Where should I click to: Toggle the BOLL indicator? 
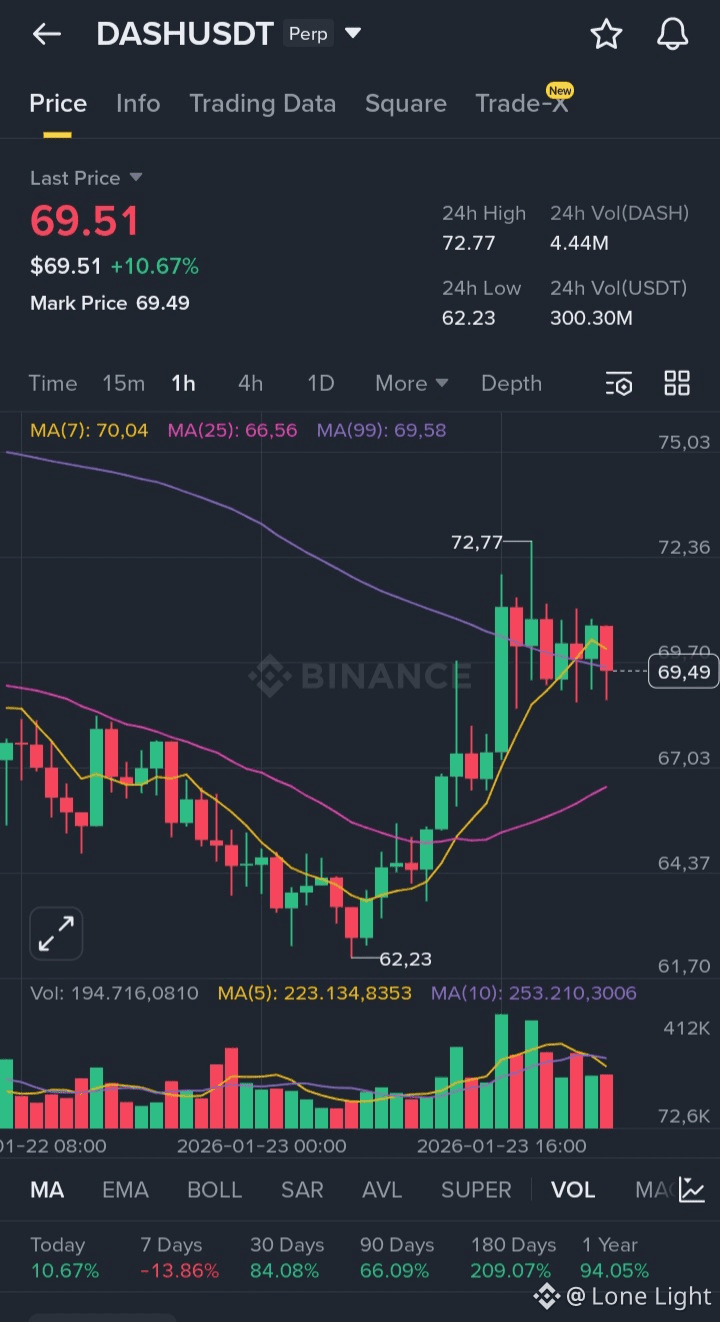coord(215,1189)
